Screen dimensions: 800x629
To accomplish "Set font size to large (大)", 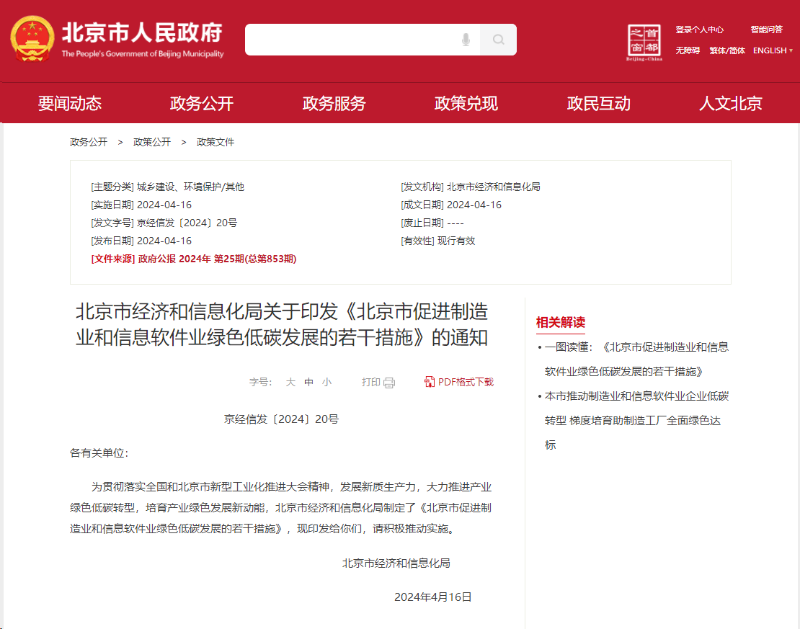I will [x=291, y=382].
